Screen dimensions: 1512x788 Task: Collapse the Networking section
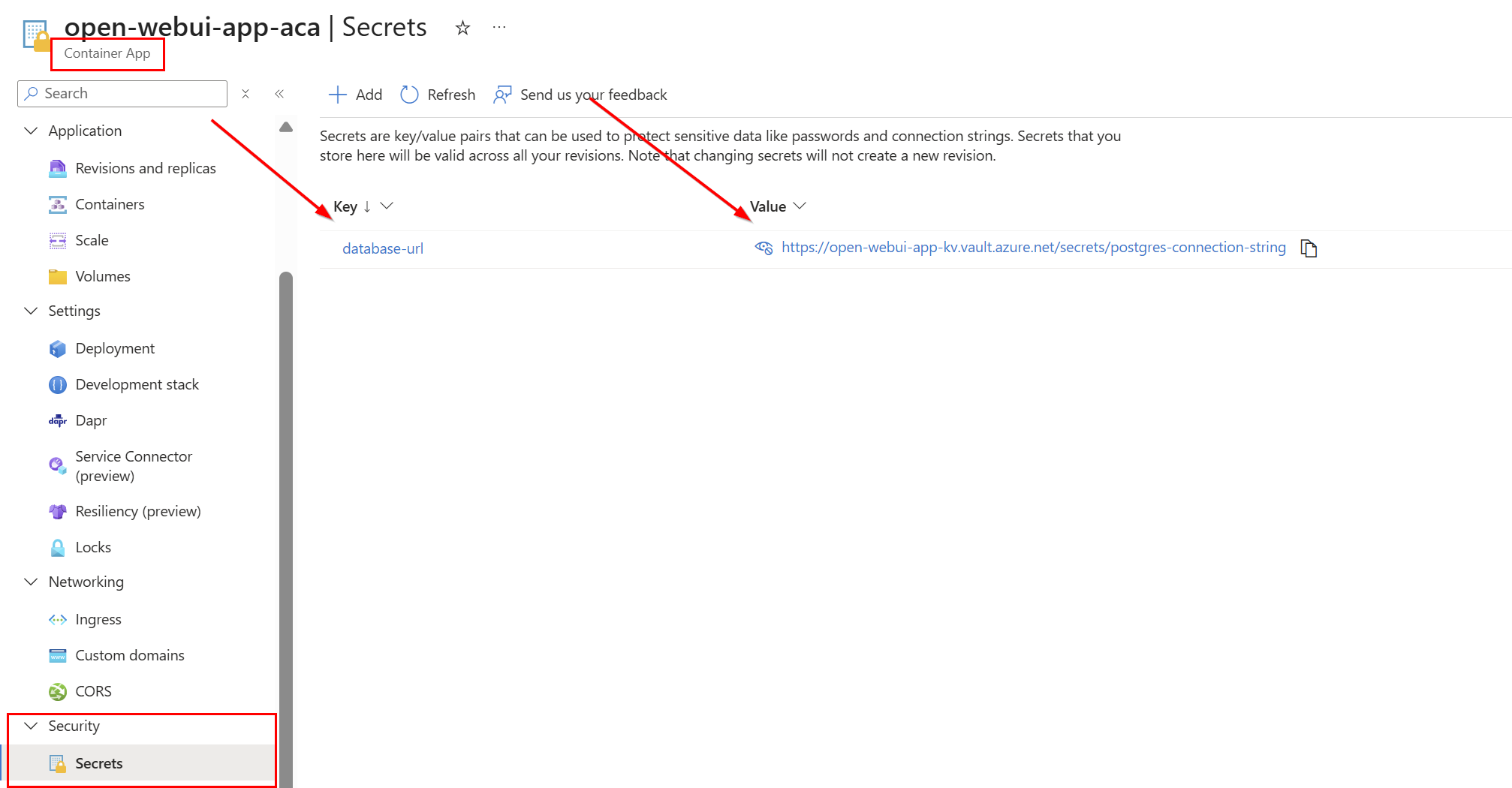click(31, 582)
